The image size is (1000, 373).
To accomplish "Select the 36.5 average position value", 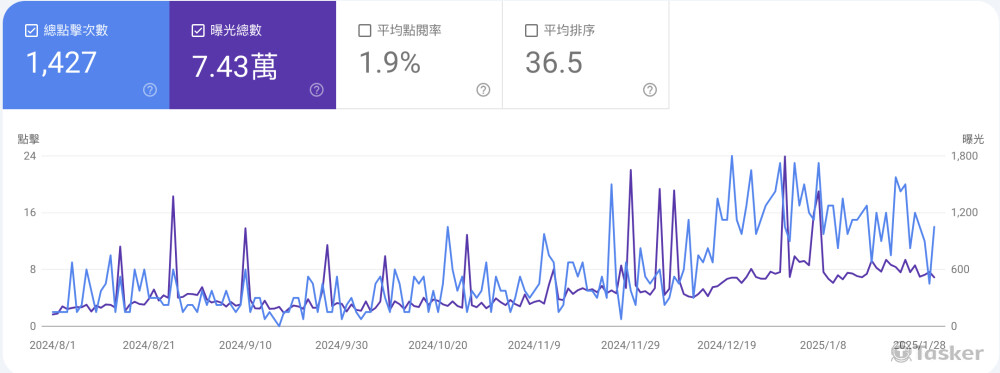I will coord(554,62).
